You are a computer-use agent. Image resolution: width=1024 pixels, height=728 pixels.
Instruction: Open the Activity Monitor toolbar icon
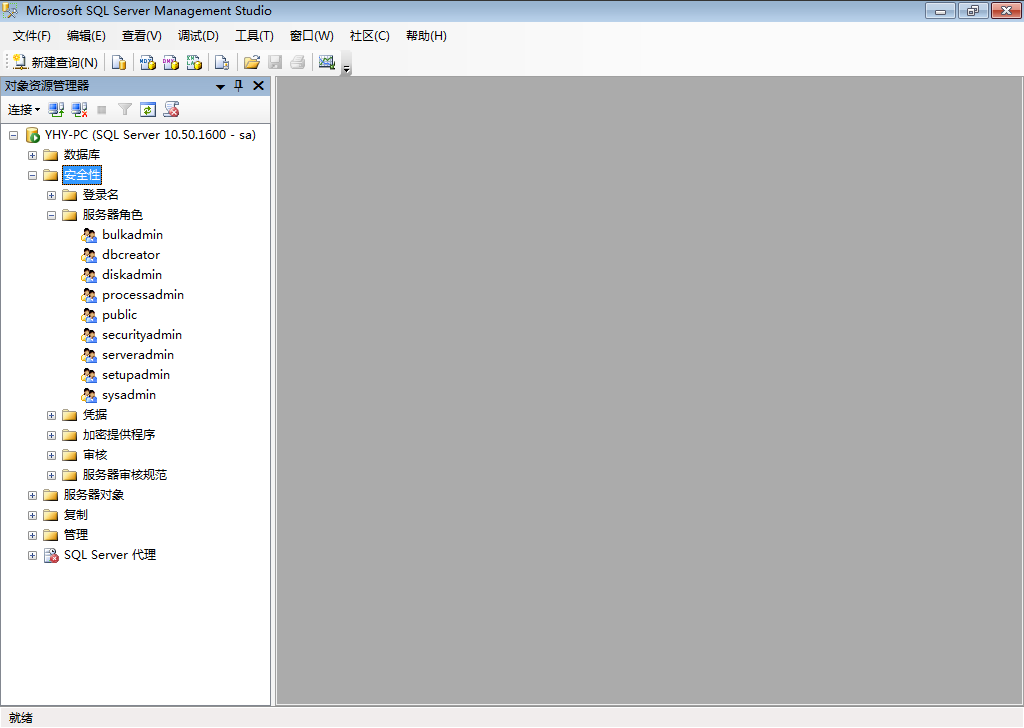(327, 62)
